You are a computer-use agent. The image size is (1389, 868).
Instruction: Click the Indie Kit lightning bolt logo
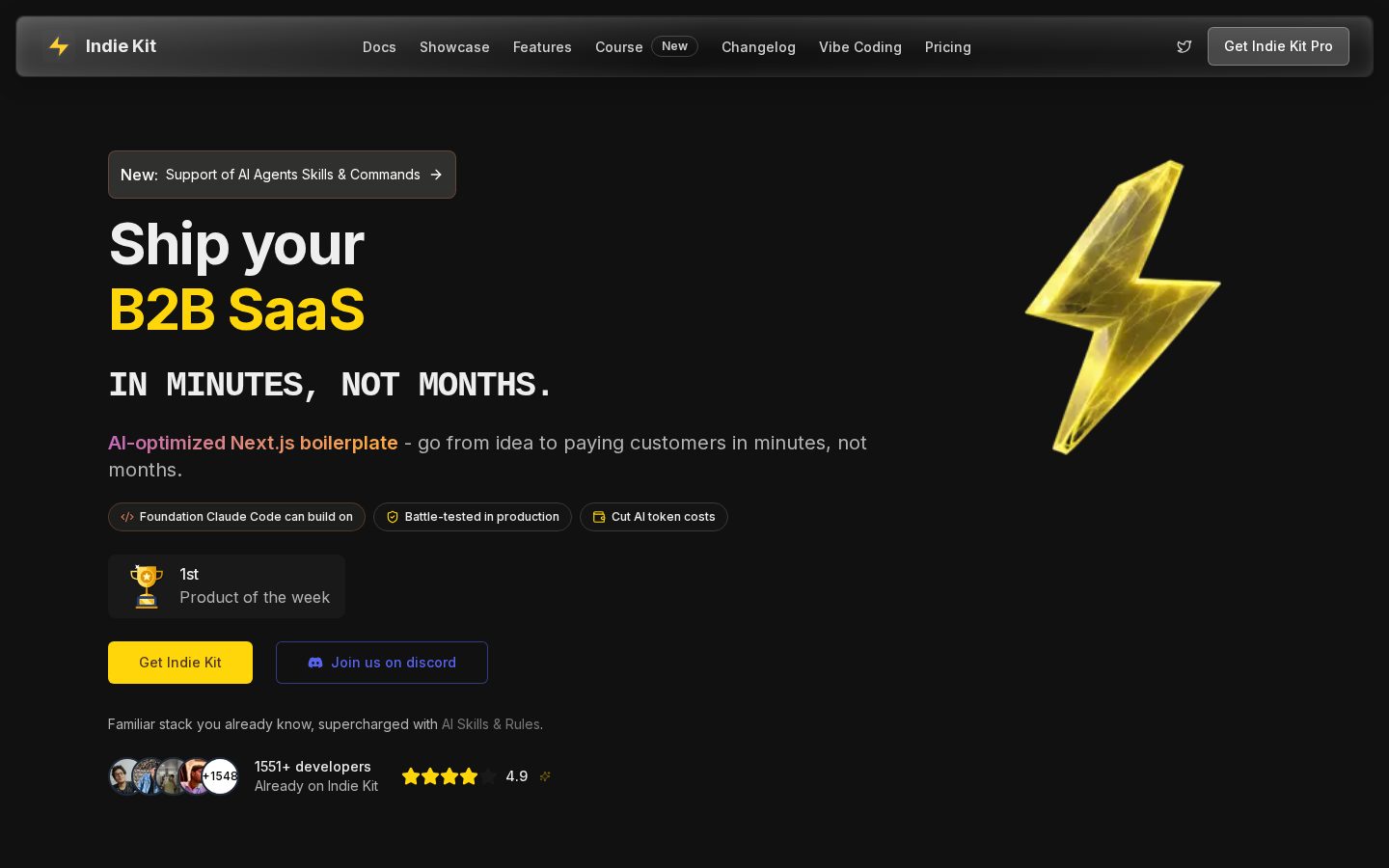click(59, 46)
